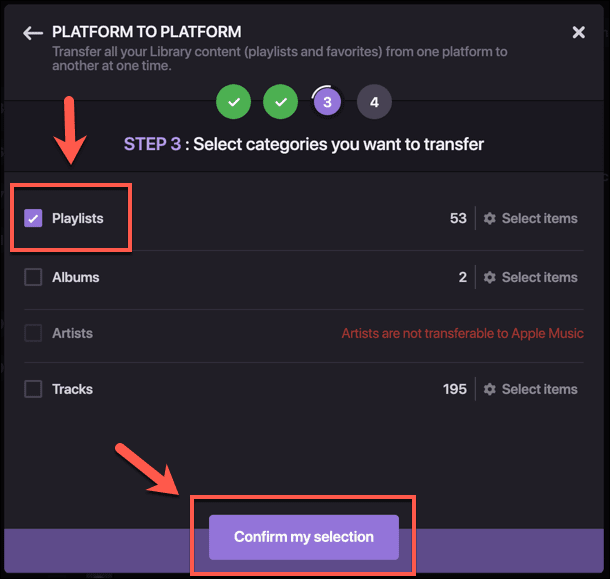
Task: Enable the Albums checkbox
Action: [x=33, y=277]
